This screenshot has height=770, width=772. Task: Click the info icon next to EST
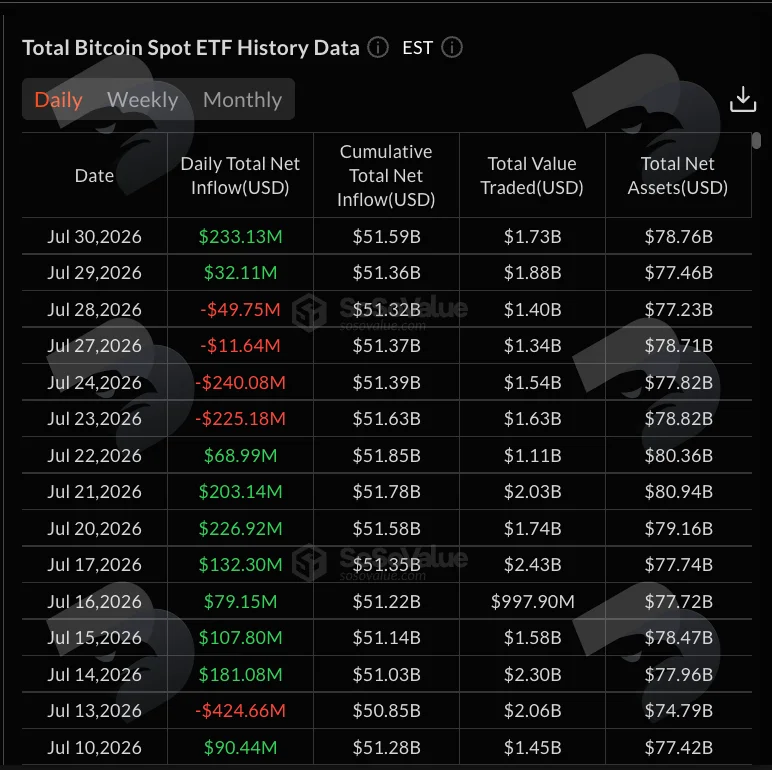(x=451, y=48)
